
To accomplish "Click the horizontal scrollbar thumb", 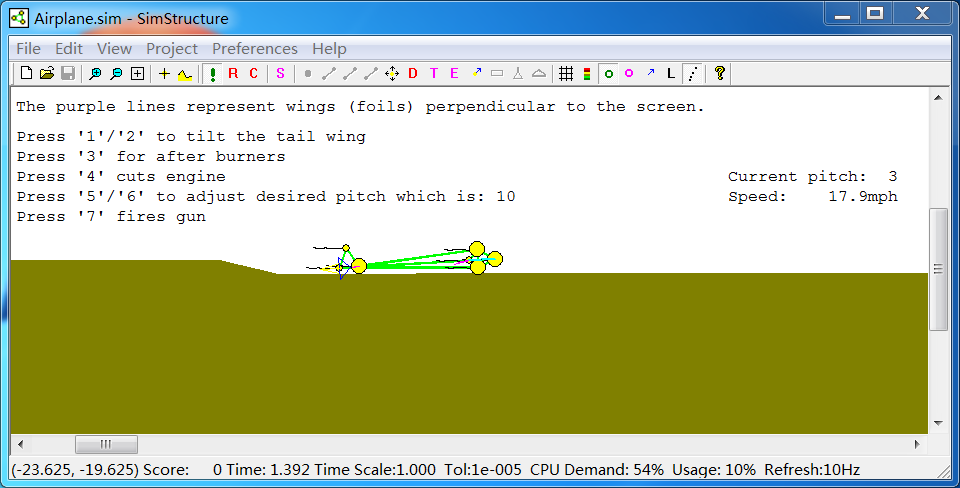I will pyautogui.click(x=106, y=445).
